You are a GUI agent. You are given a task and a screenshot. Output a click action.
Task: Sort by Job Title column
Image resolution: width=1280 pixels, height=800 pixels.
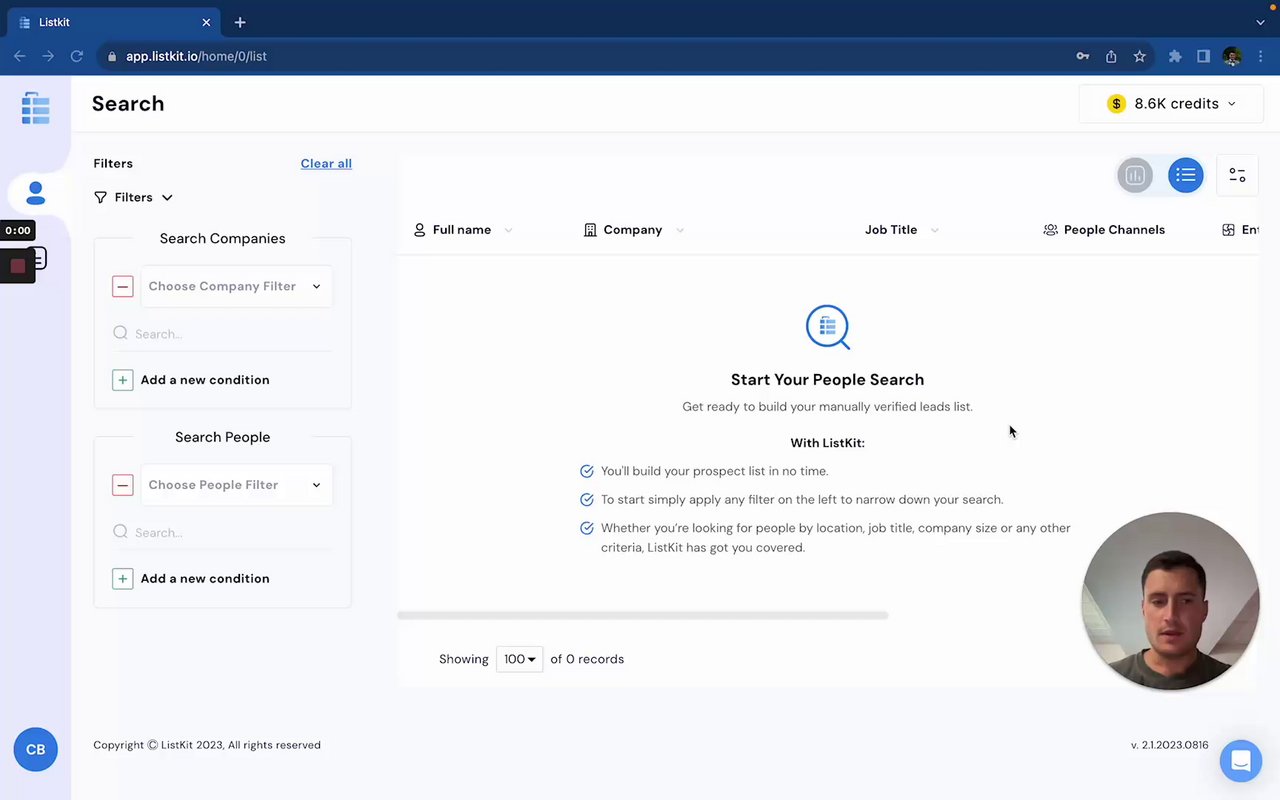[x=901, y=230]
